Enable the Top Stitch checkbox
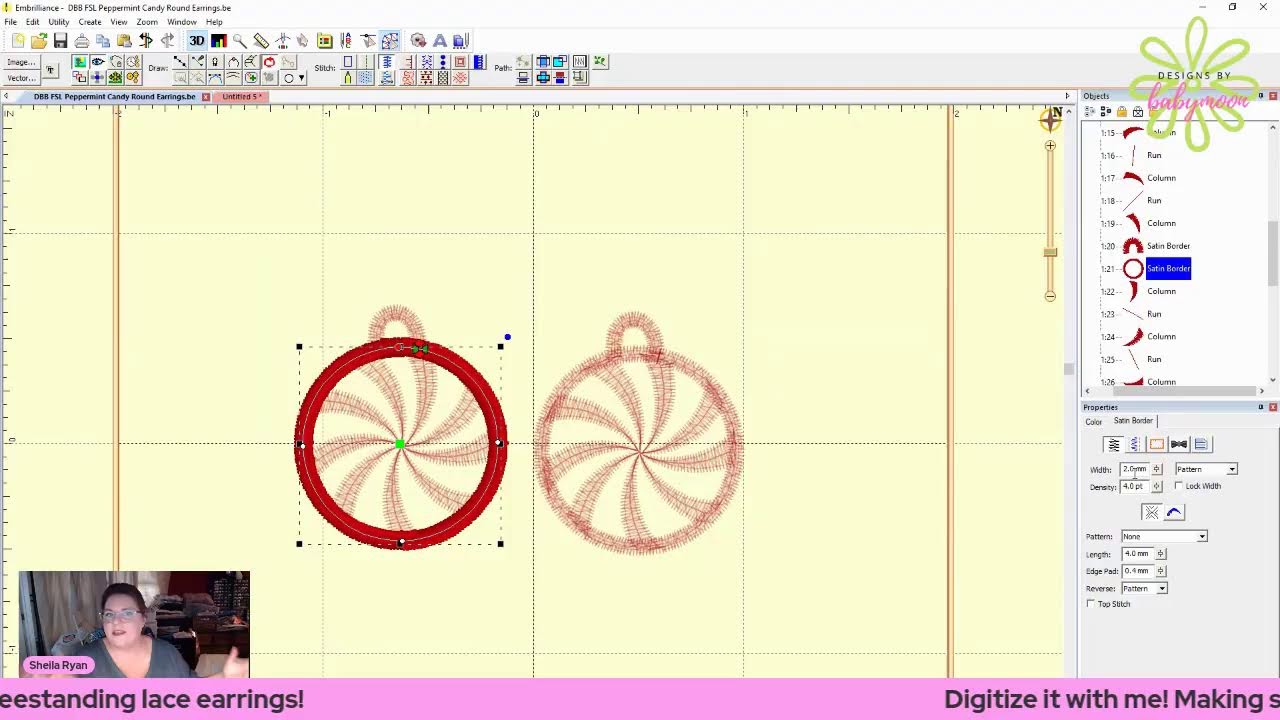1280x720 pixels. 1091,604
